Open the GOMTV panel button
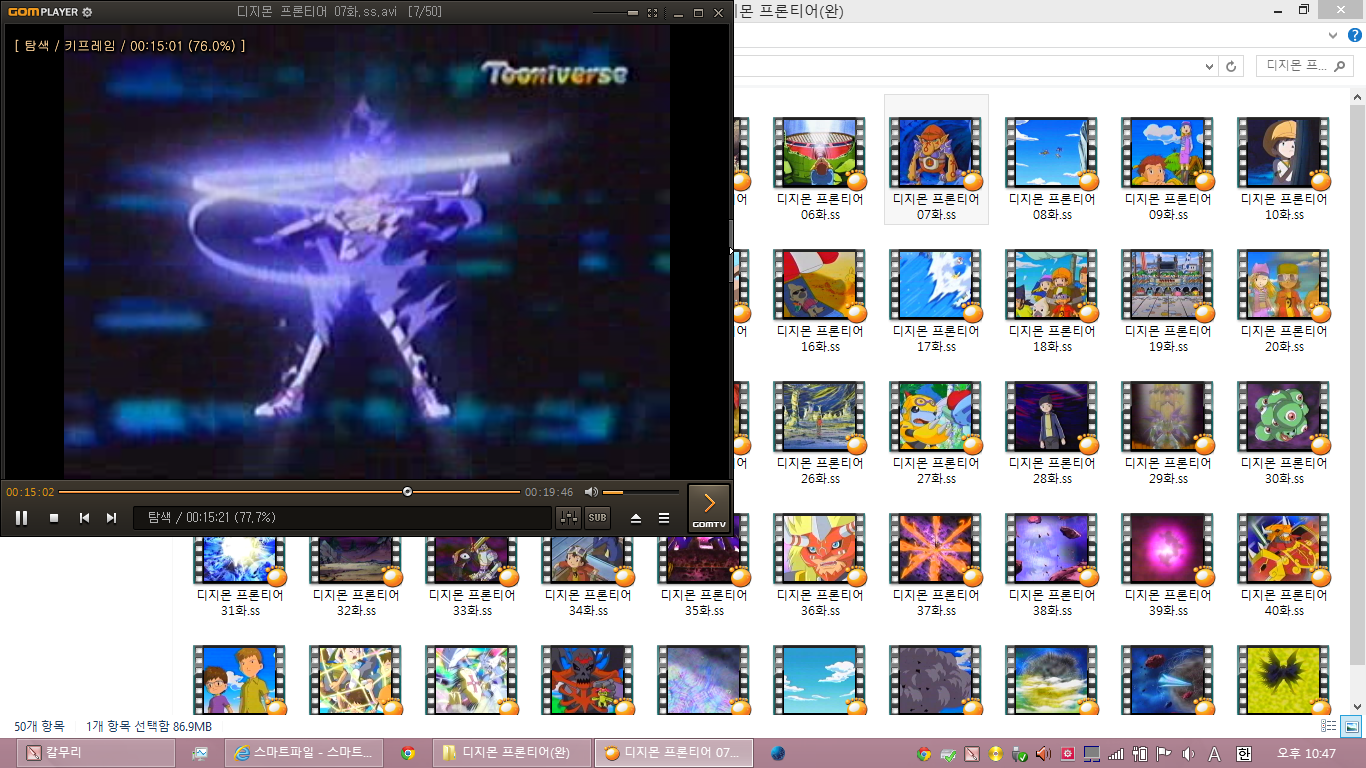The width and height of the screenshot is (1366, 768). pos(709,508)
